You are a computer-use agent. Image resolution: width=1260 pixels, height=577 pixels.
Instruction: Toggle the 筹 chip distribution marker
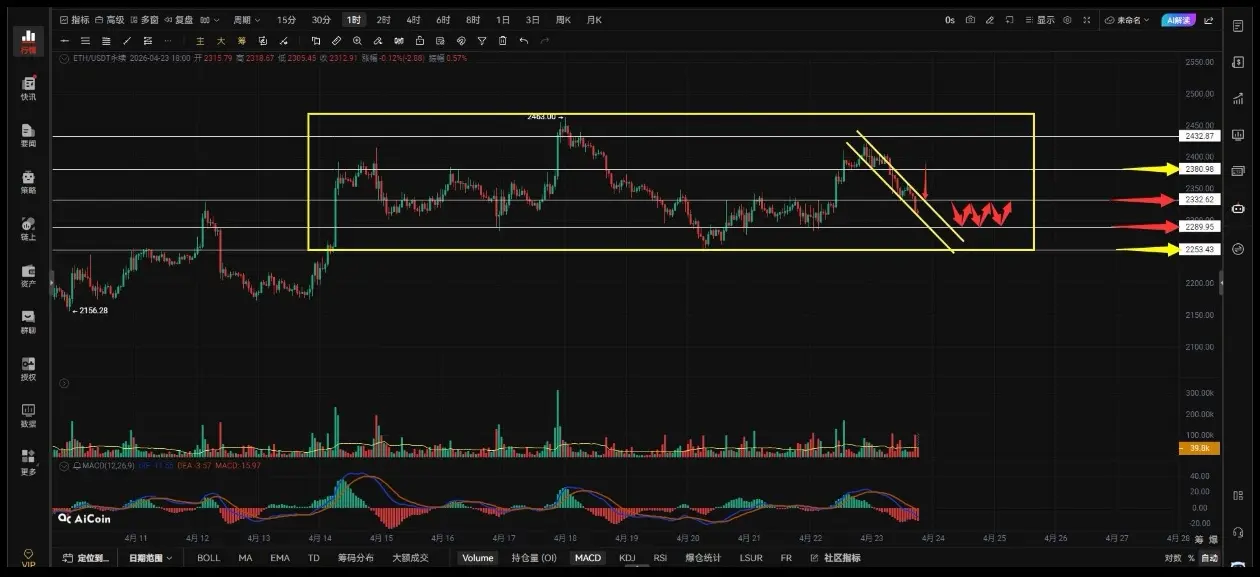coord(241,41)
